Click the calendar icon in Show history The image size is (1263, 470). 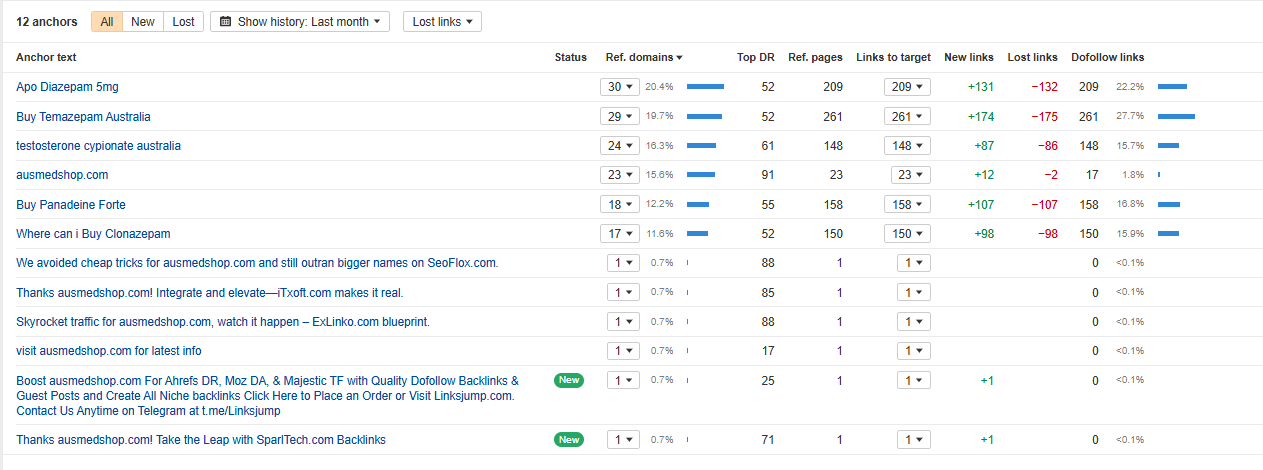pyautogui.click(x=225, y=22)
